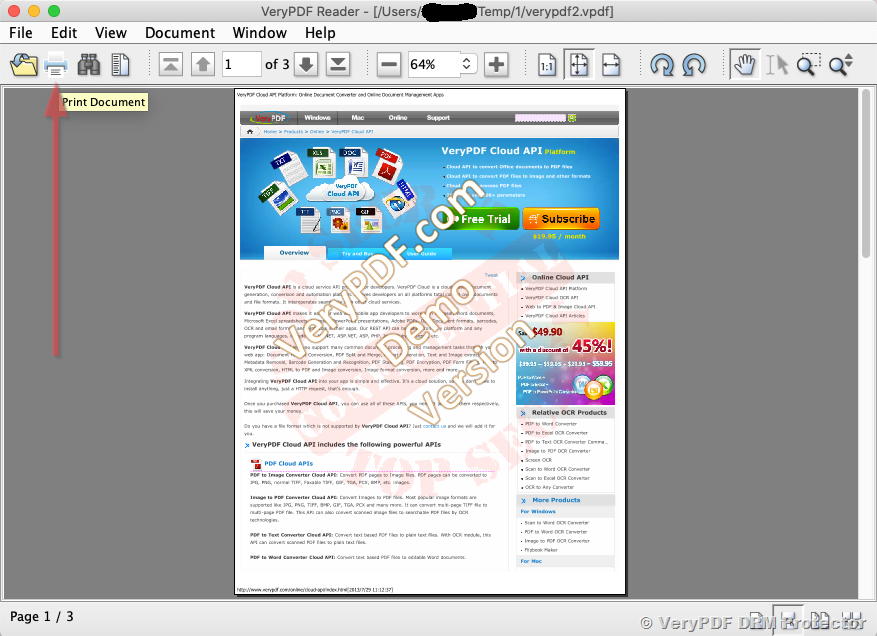The width and height of the screenshot is (877, 636).
Task: Toggle the utility pane icon
Action: point(121,65)
